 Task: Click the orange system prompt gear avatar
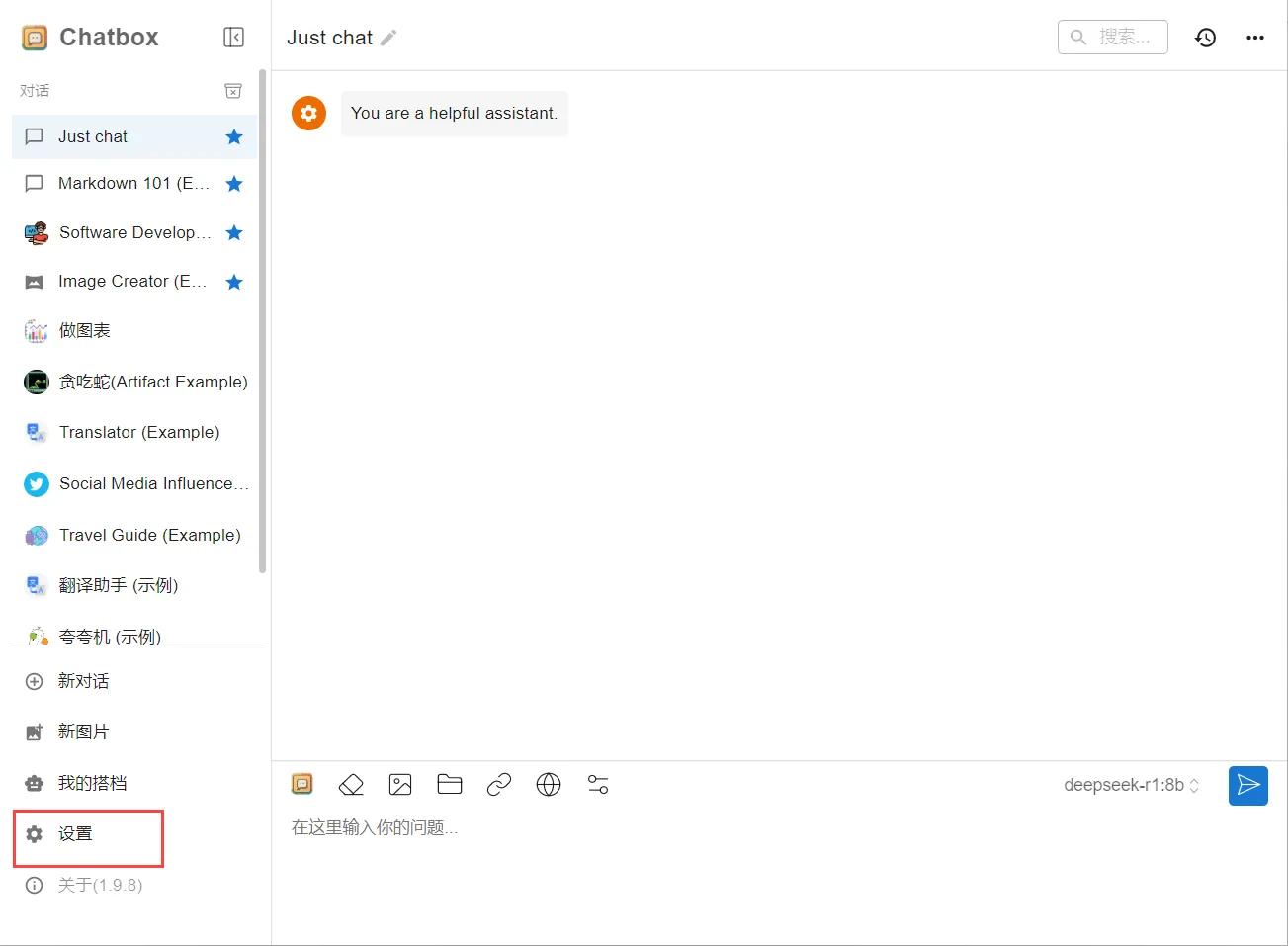(308, 113)
